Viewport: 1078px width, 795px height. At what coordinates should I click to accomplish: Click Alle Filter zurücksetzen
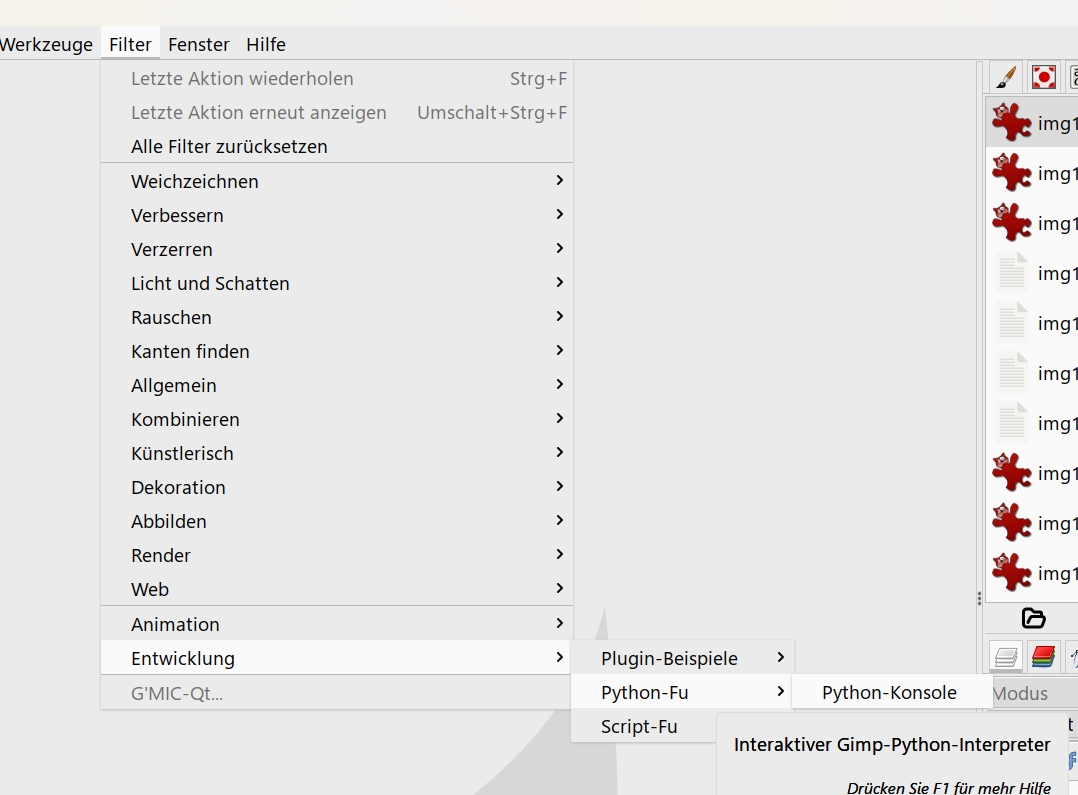click(229, 146)
